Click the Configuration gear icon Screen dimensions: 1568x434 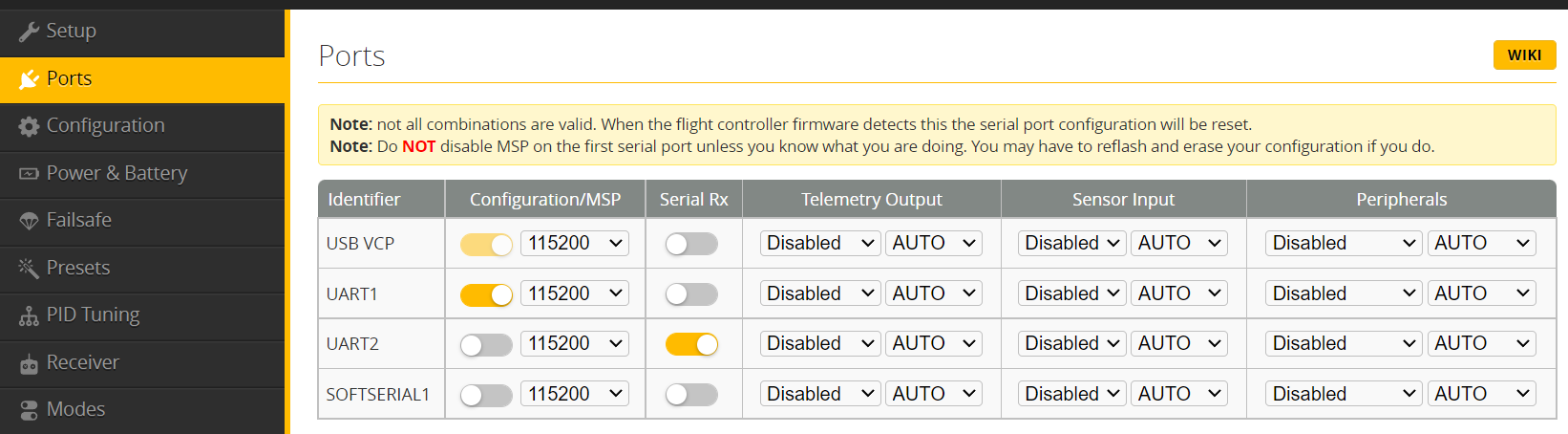tap(29, 126)
